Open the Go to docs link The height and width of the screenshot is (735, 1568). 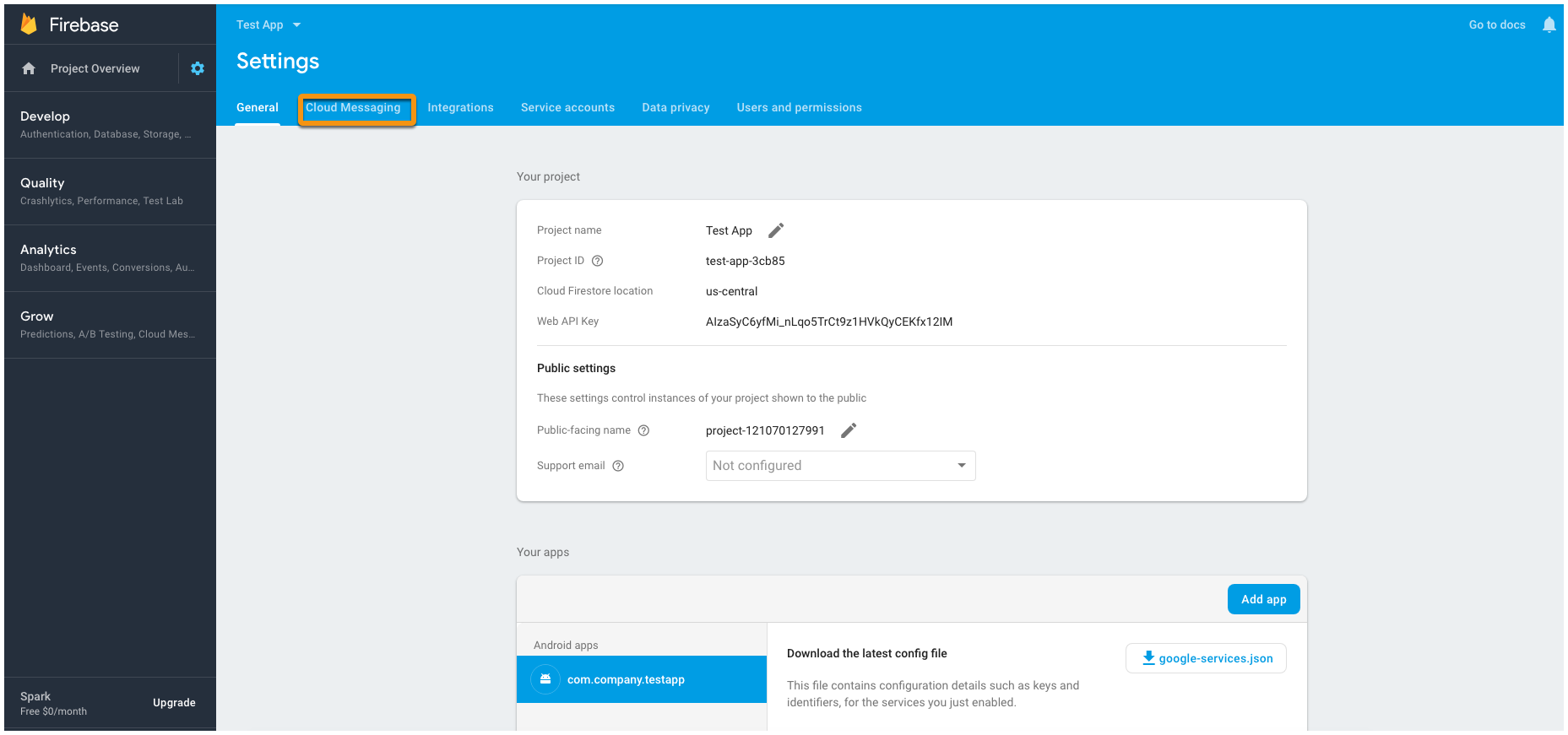pos(1497,24)
